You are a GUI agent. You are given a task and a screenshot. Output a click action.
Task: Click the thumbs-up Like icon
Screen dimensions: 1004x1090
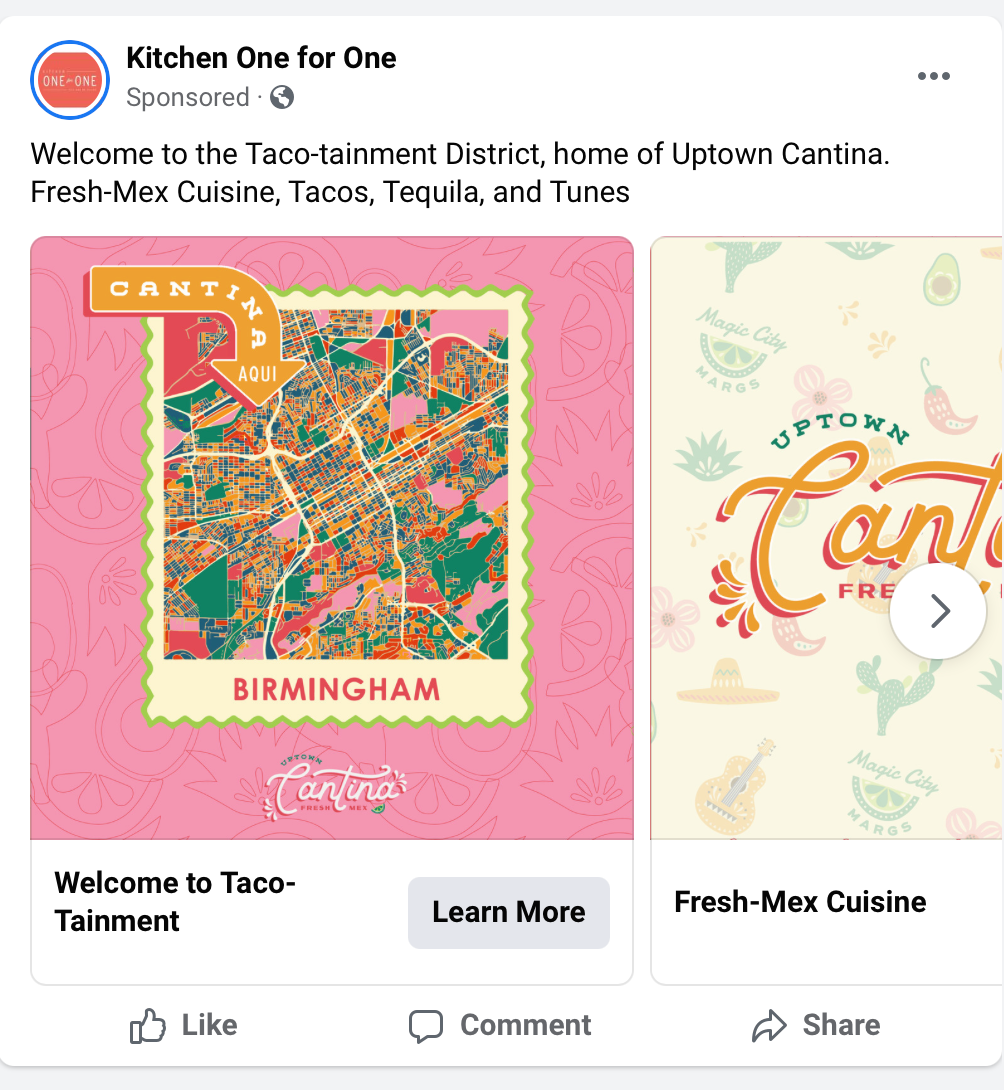tap(148, 1026)
